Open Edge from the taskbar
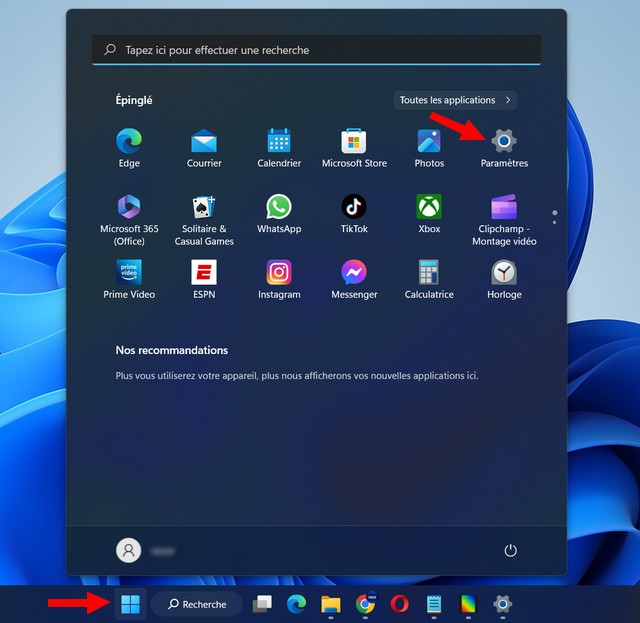The width and height of the screenshot is (640, 623). click(296, 604)
